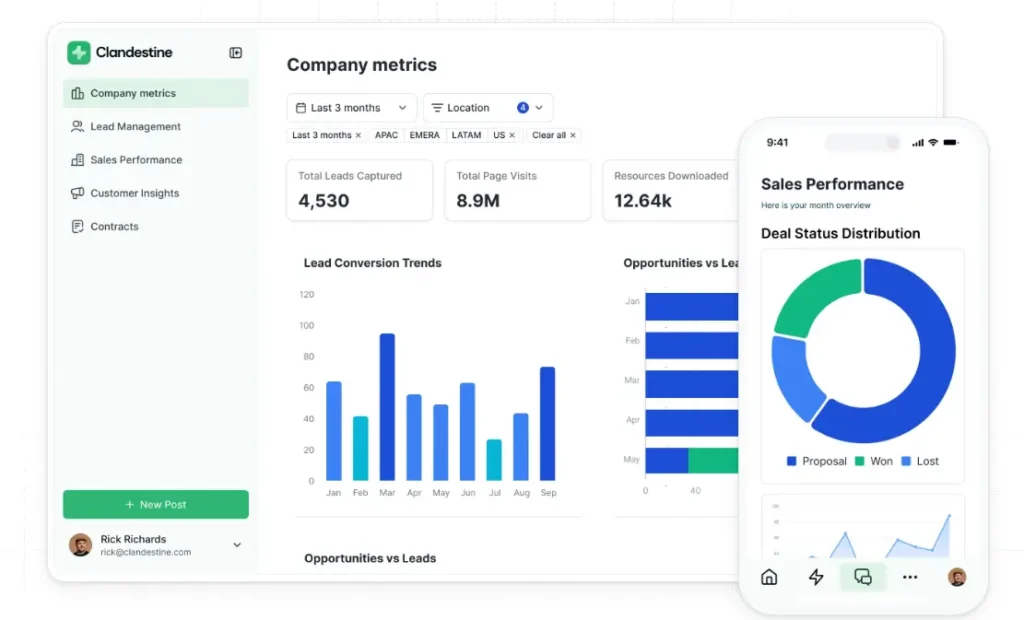This screenshot has width=1024, height=620.
Task: Select the Contracts icon in the sidebar
Action: click(77, 226)
